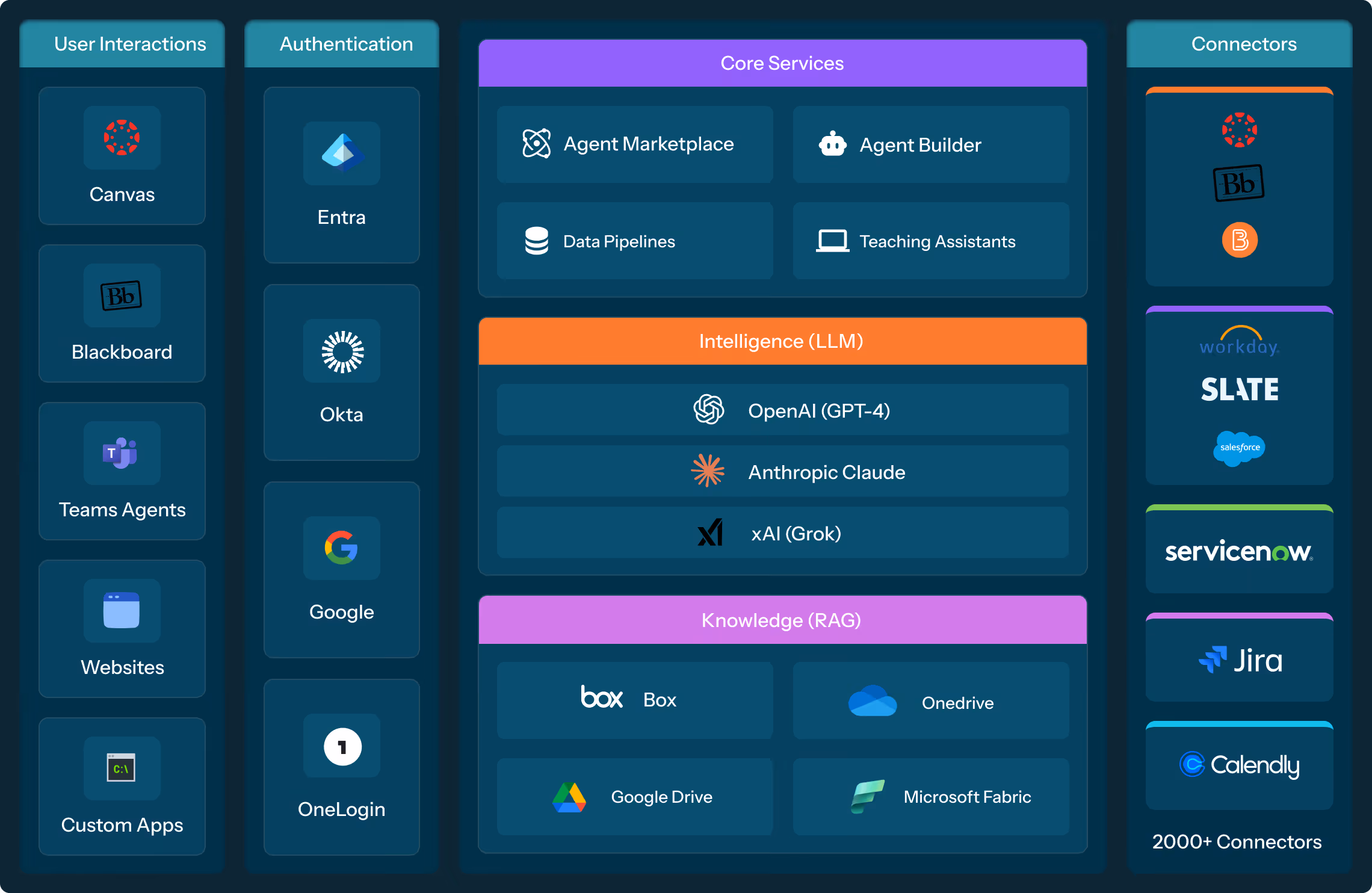Open the Agent Builder tile
This screenshot has width=1372, height=893.
coord(930,144)
